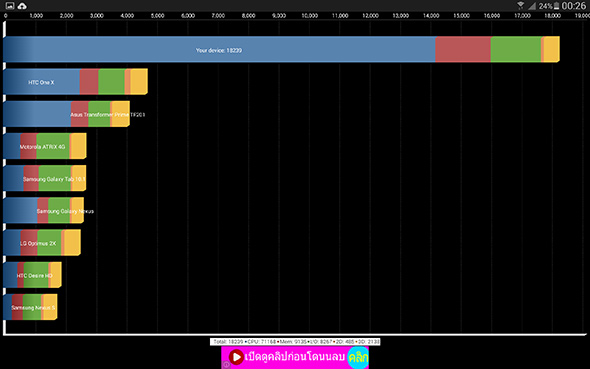The image size is (590, 369).
Task: Tap yellow segment of HTC One X bar
Action: point(139,82)
